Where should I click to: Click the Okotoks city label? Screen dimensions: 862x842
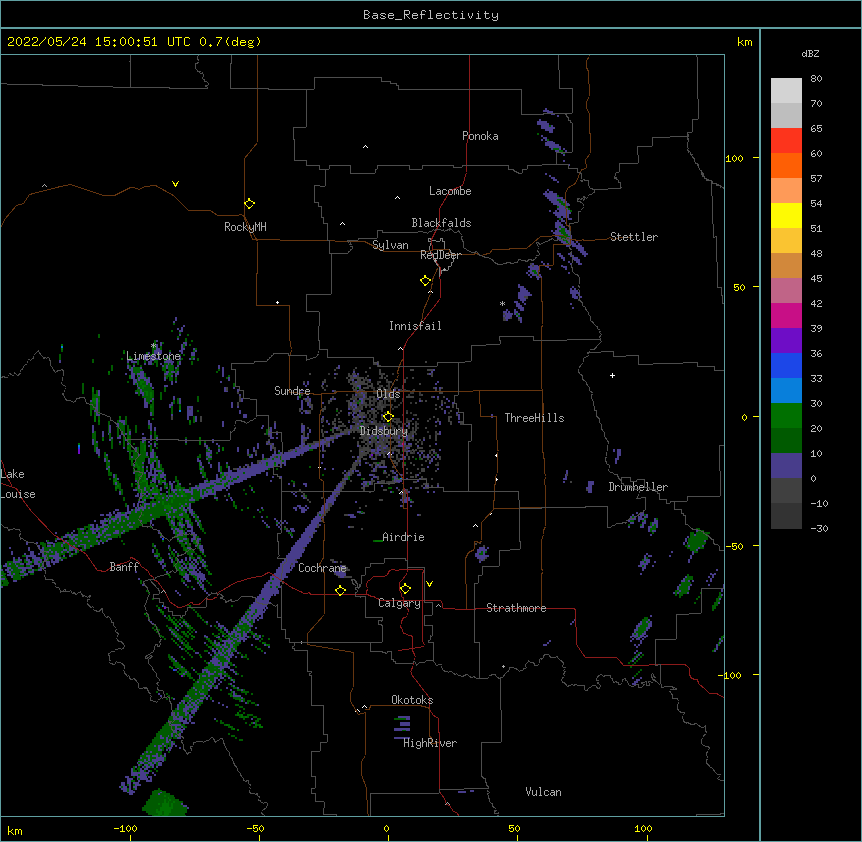[x=412, y=700]
